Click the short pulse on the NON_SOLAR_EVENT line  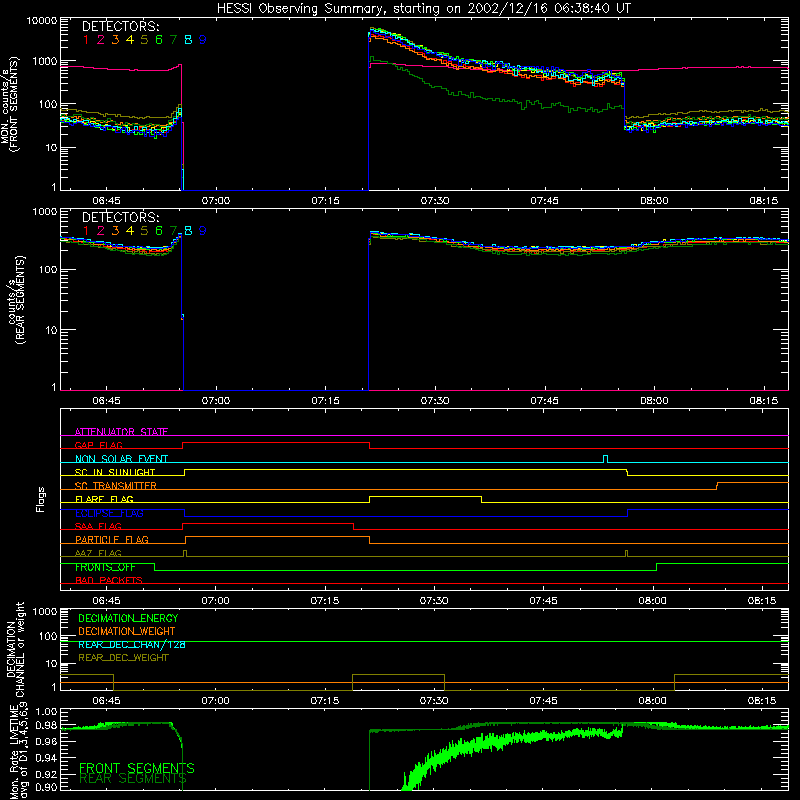(606, 459)
